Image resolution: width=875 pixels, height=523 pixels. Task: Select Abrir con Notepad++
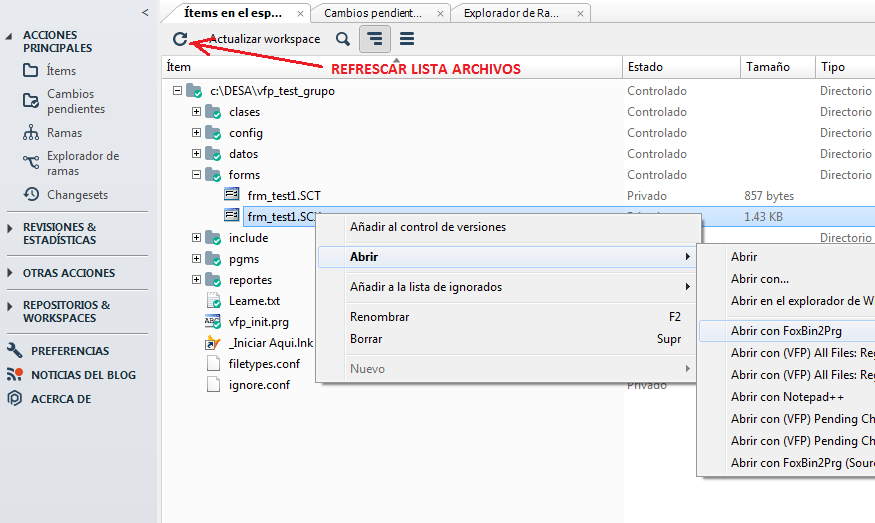pyautogui.click(x=787, y=397)
